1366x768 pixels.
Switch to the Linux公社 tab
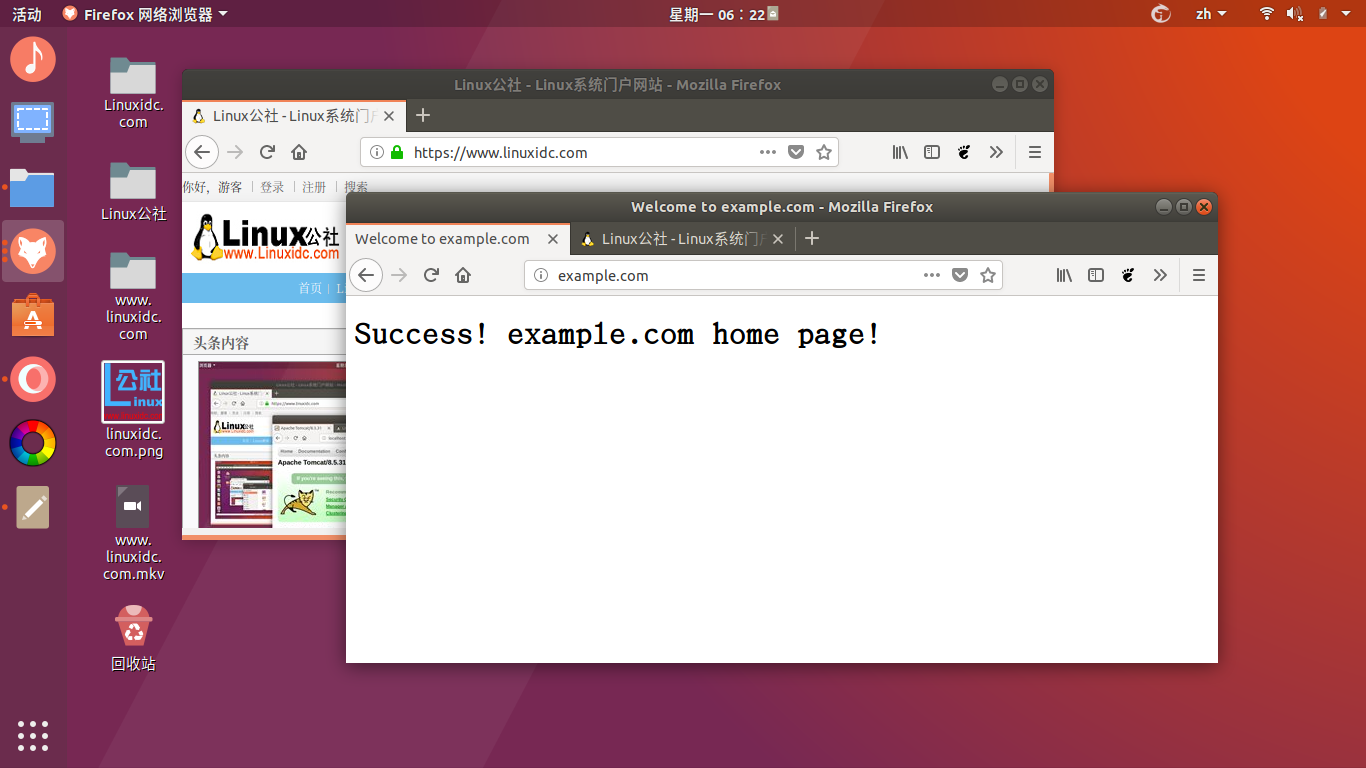pyautogui.click(x=678, y=238)
